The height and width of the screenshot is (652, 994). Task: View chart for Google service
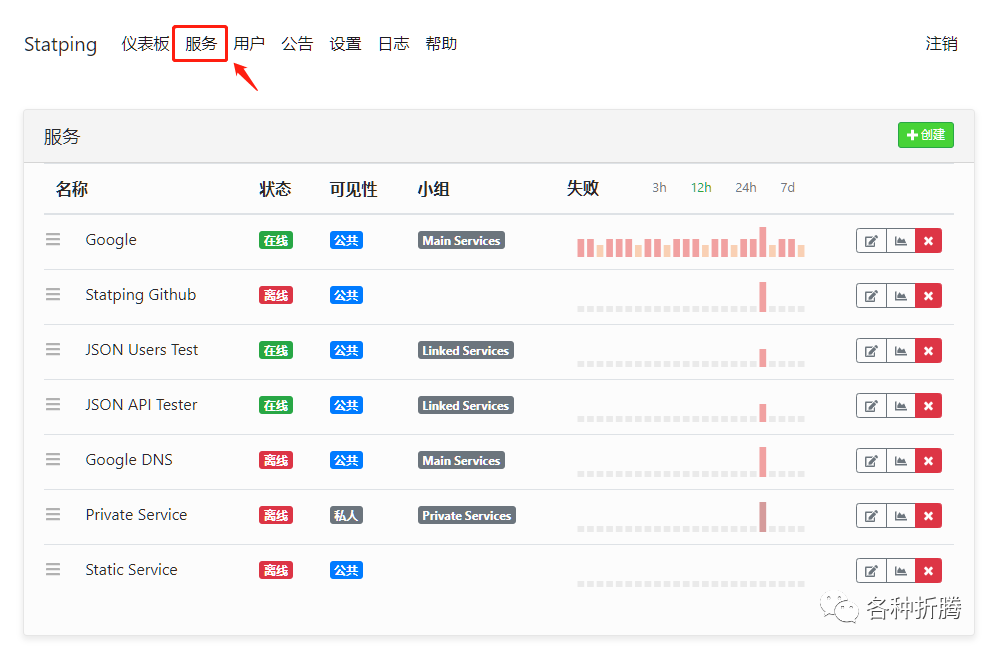click(901, 241)
